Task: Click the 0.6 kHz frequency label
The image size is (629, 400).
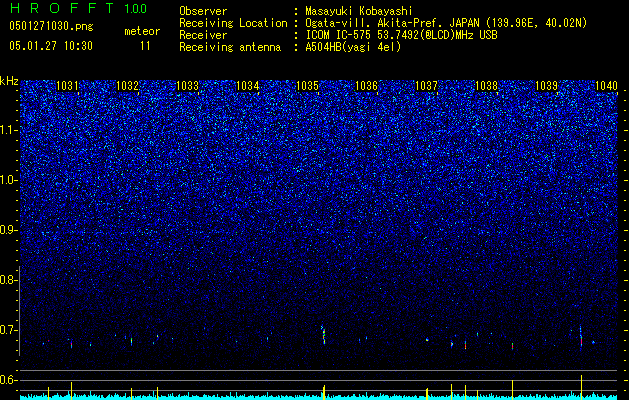Action: point(8,380)
